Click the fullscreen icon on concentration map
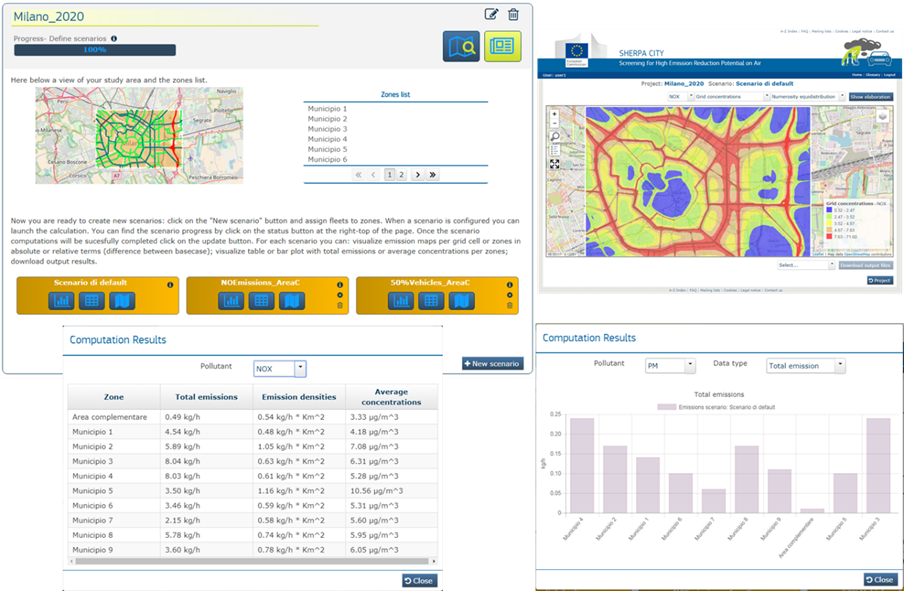The height and width of the screenshot is (591, 904). coord(555,164)
